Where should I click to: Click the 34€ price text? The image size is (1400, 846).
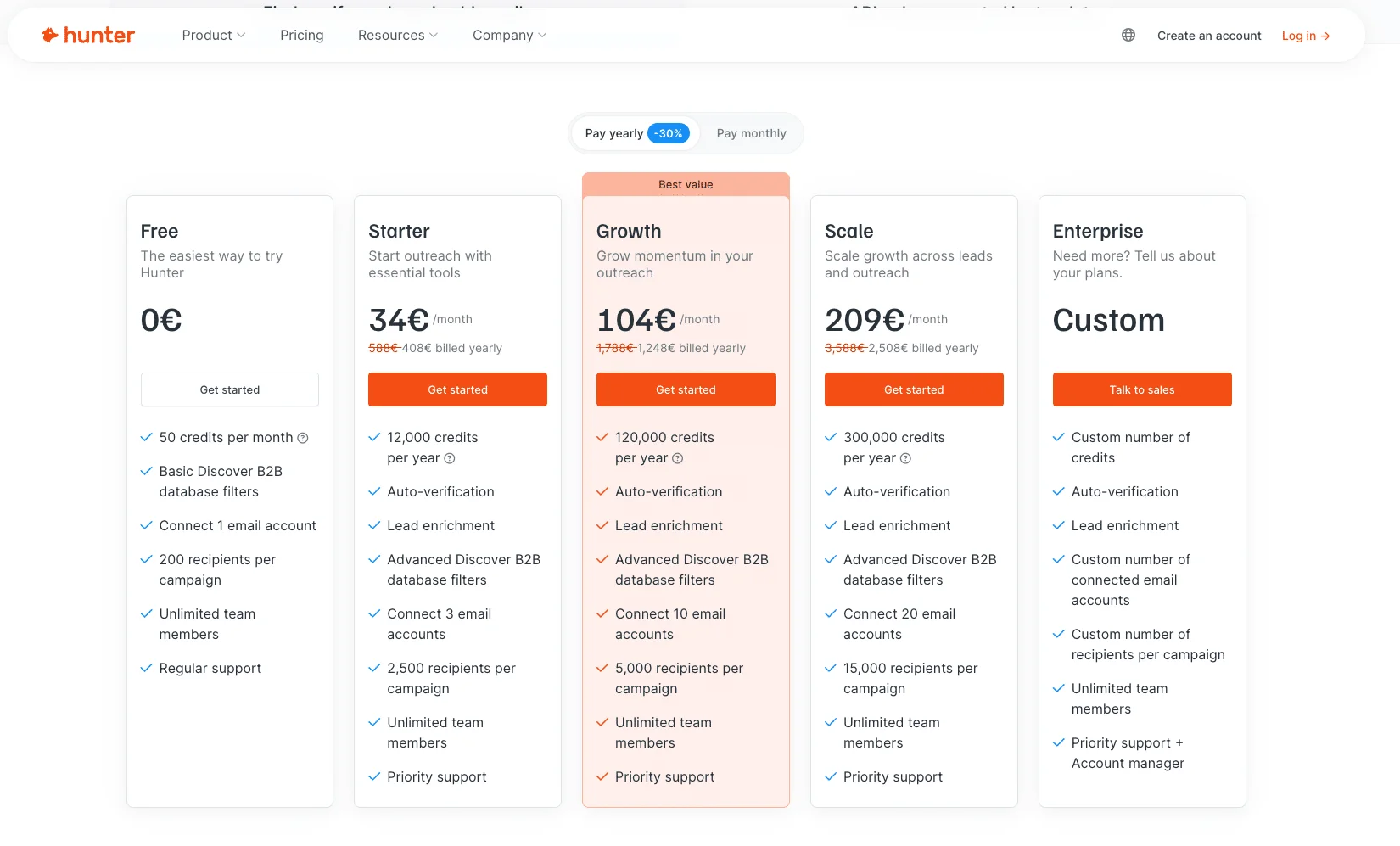399,320
